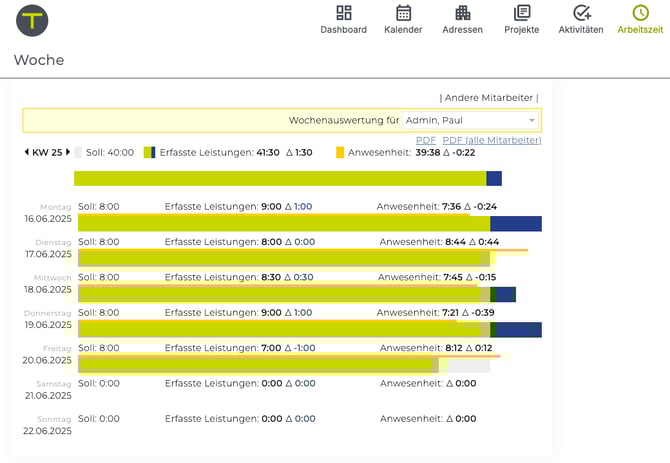This screenshot has width=670, height=463.
Task: Click the round T logo icon
Action: pos(32,21)
